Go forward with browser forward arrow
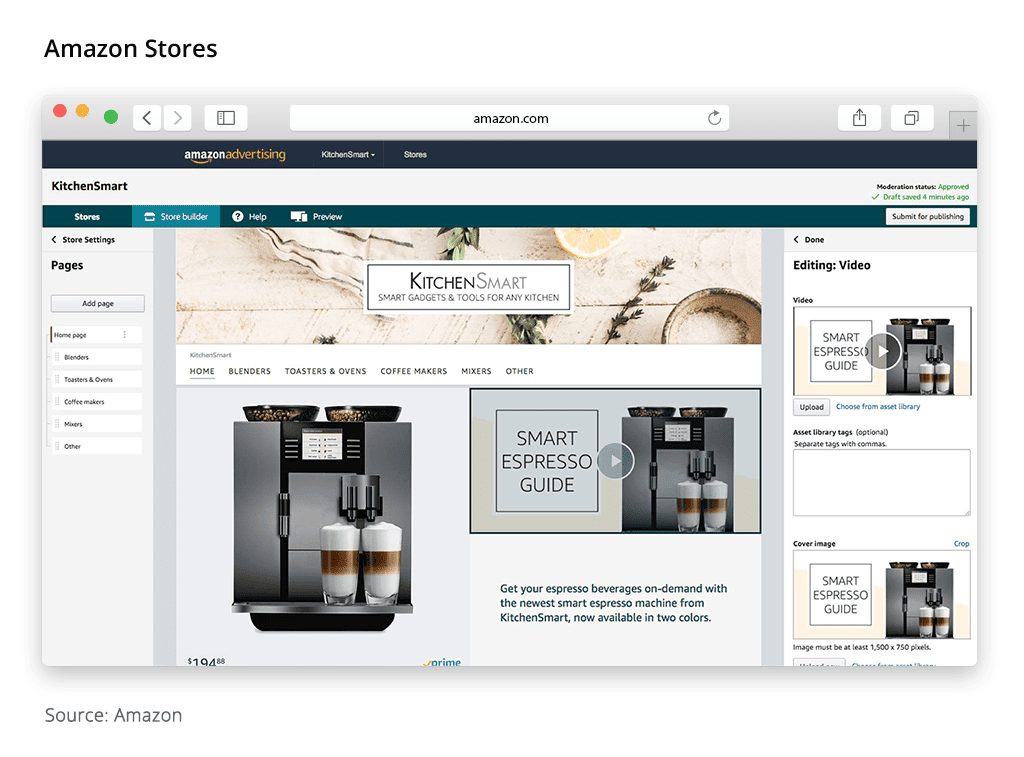Image resolution: width=1024 pixels, height=757 pixels. [x=178, y=118]
